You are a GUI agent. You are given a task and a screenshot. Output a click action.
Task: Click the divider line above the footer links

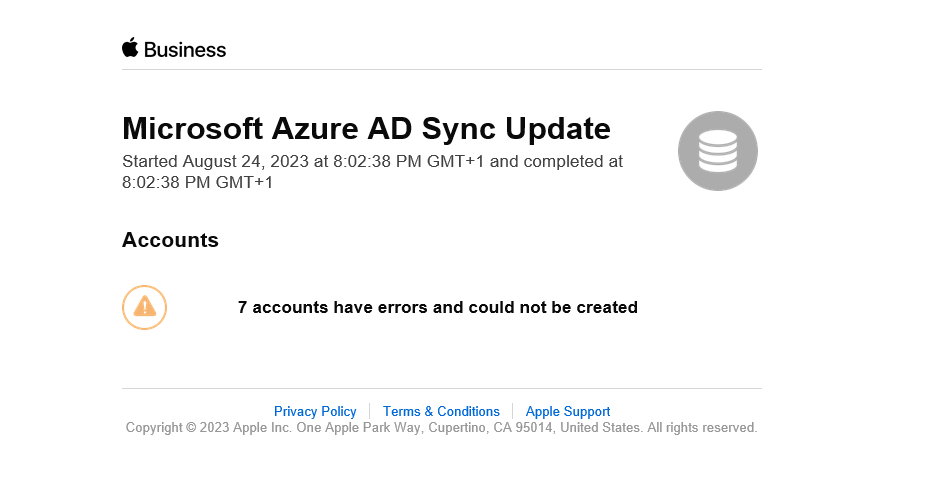441,388
